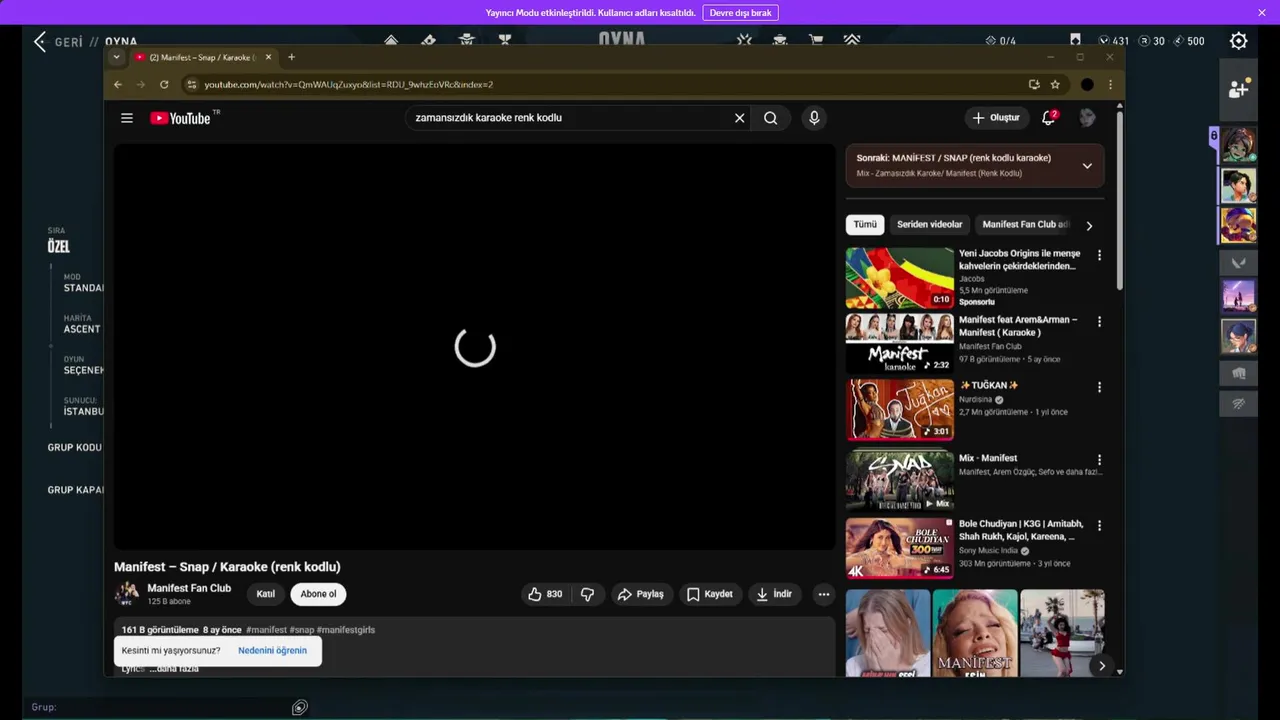
Task: Open YouTube notifications bell
Action: pyautogui.click(x=1048, y=117)
